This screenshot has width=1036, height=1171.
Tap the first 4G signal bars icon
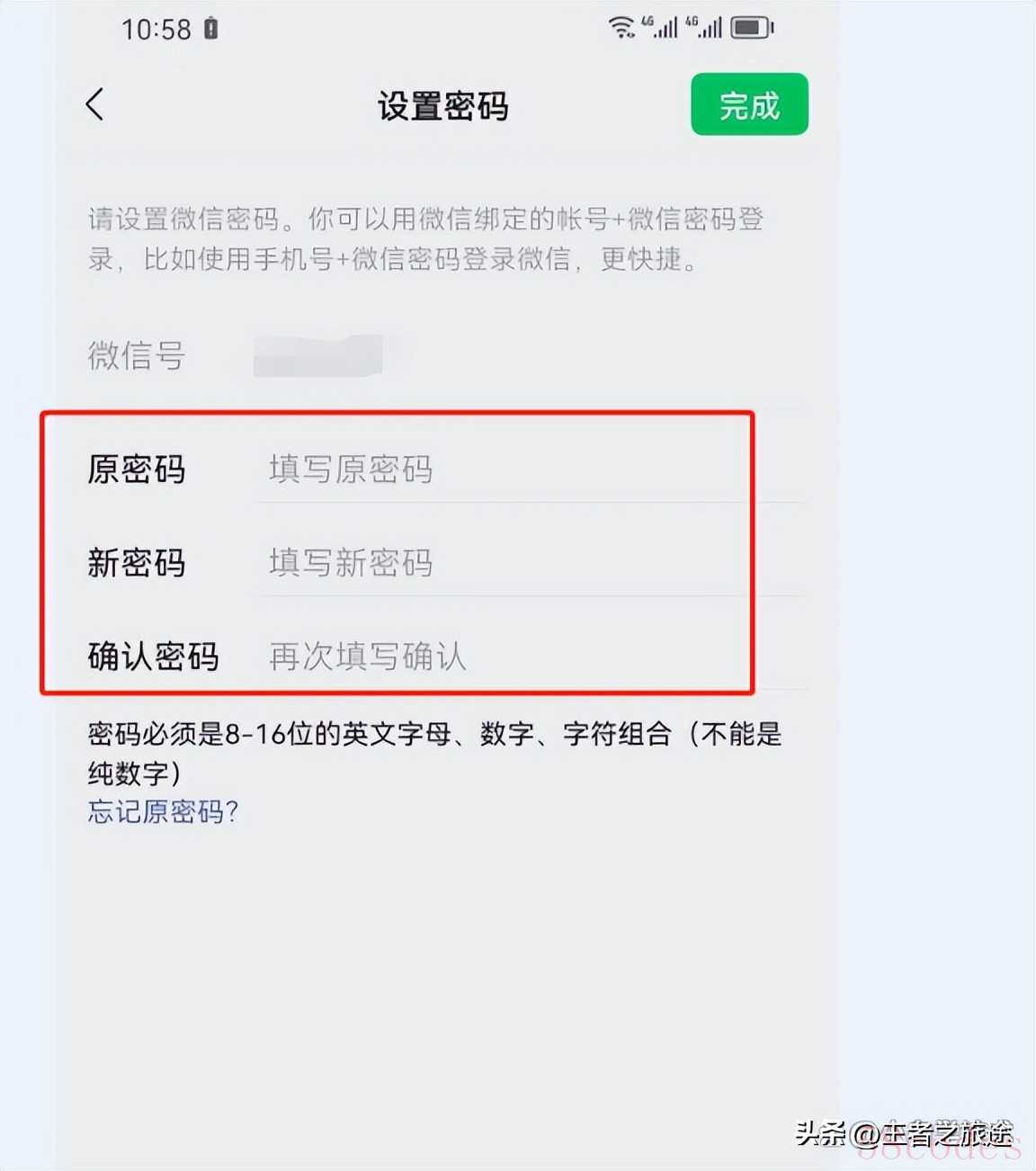[660, 27]
